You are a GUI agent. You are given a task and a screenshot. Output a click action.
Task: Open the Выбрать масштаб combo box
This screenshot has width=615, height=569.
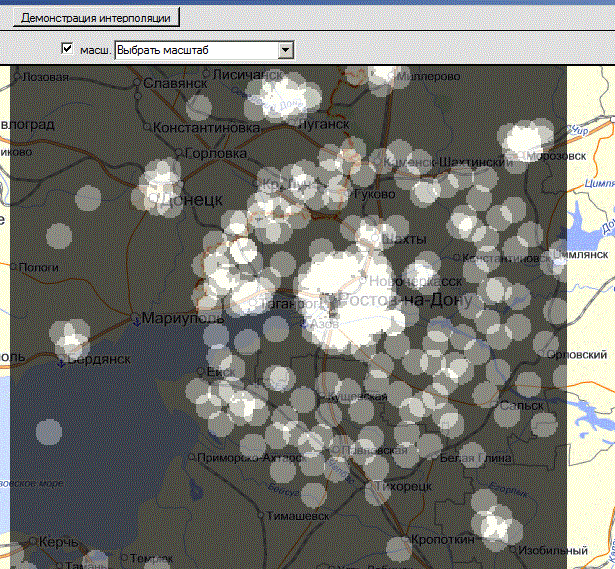195,50
